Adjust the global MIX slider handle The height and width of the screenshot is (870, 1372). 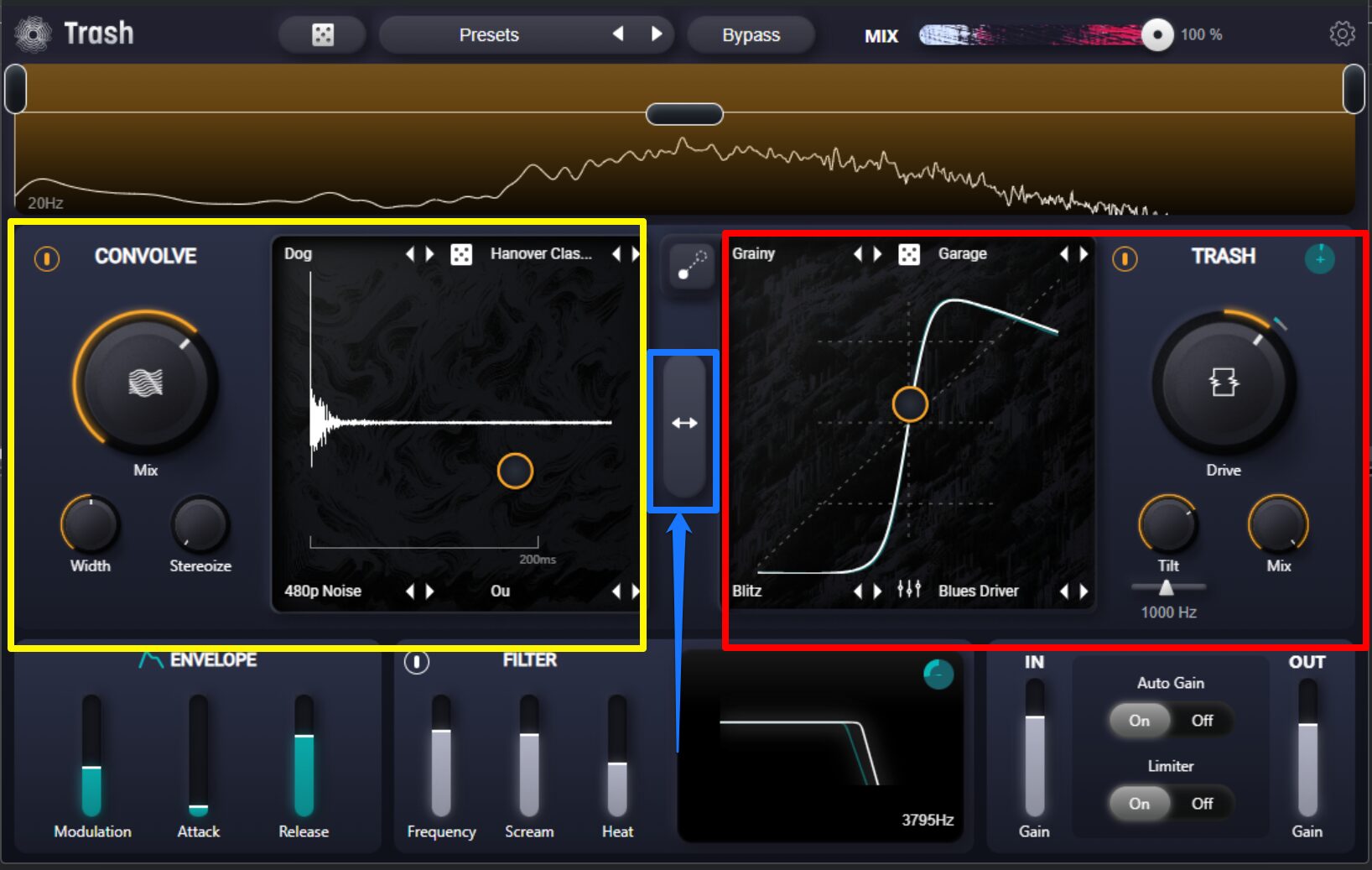click(x=1157, y=34)
